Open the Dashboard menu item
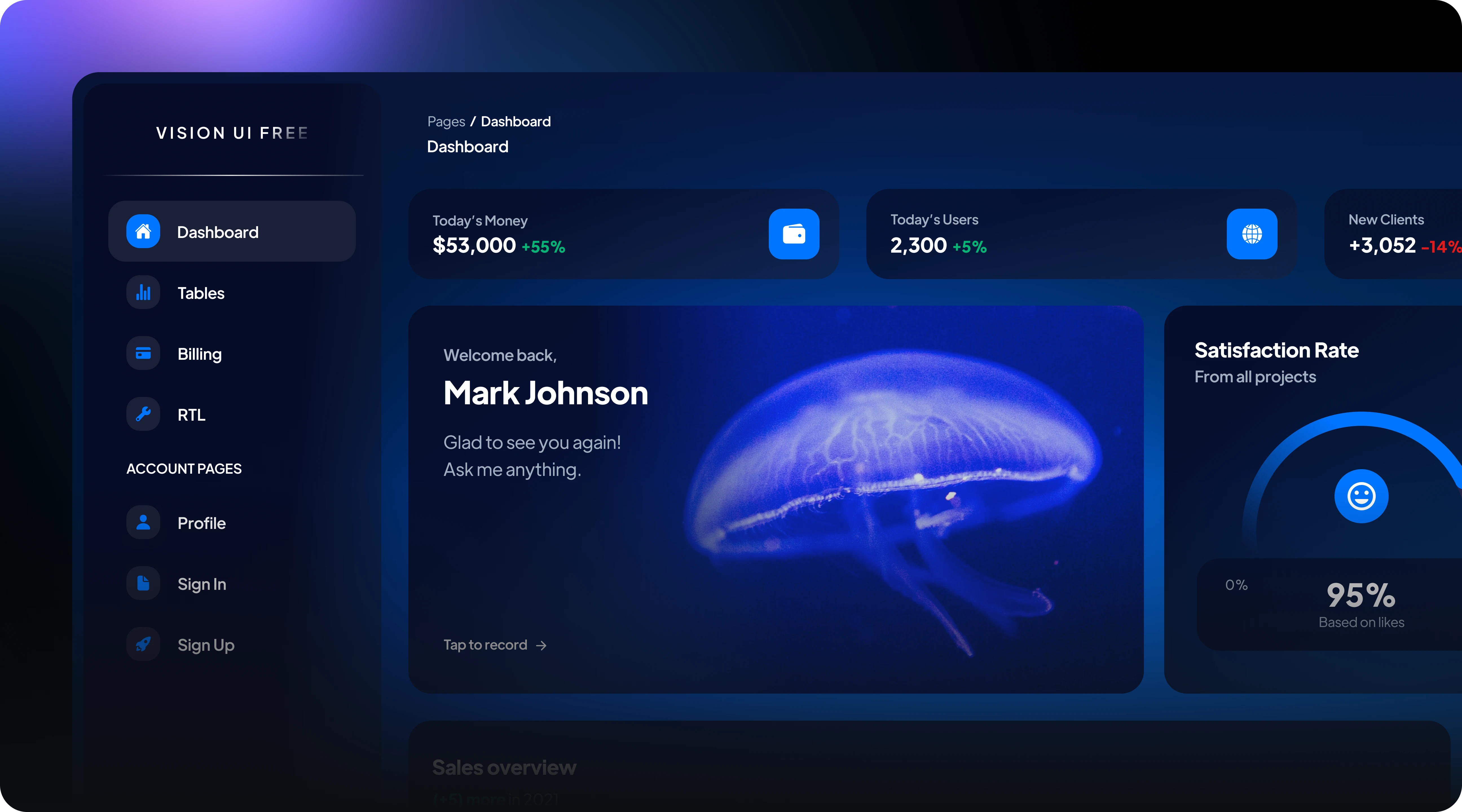Viewport: 1462px width, 812px height. tap(232, 231)
